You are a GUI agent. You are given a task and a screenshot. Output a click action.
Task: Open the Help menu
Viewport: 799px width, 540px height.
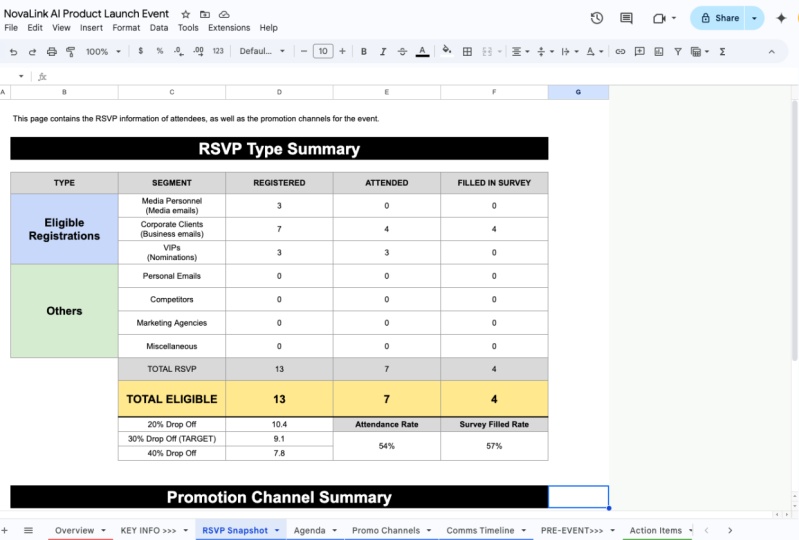(x=268, y=28)
